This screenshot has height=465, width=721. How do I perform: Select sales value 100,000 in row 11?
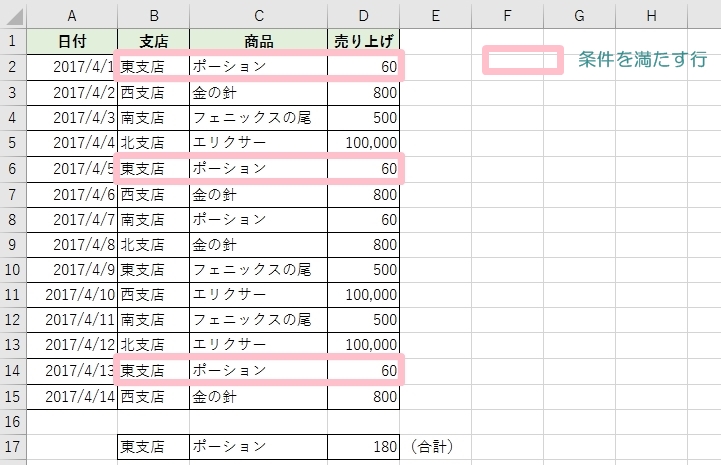click(363, 295)
